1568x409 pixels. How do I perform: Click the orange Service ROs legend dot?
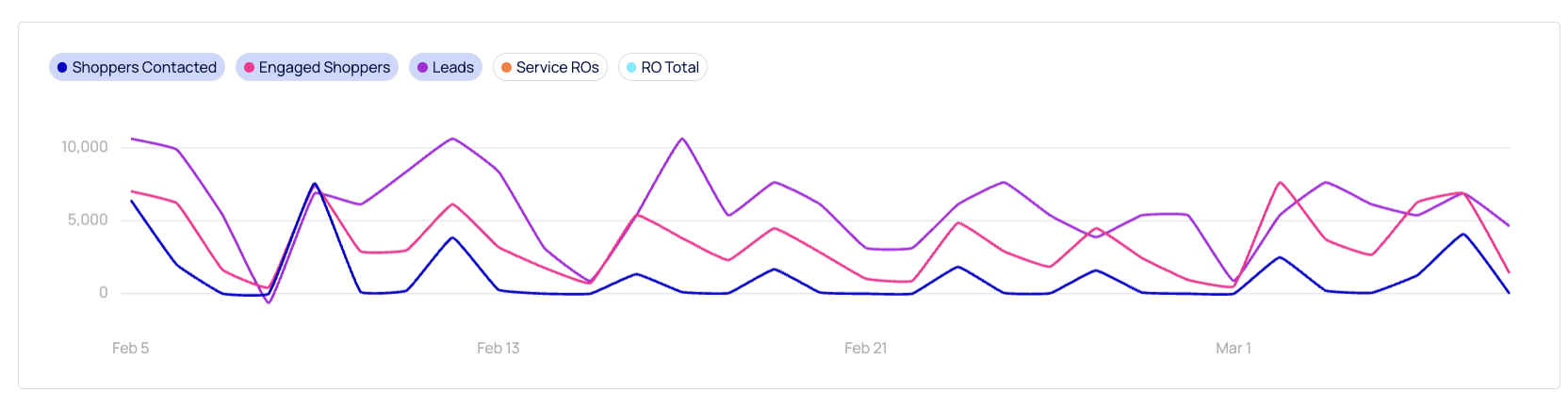[x=506, y=68]
